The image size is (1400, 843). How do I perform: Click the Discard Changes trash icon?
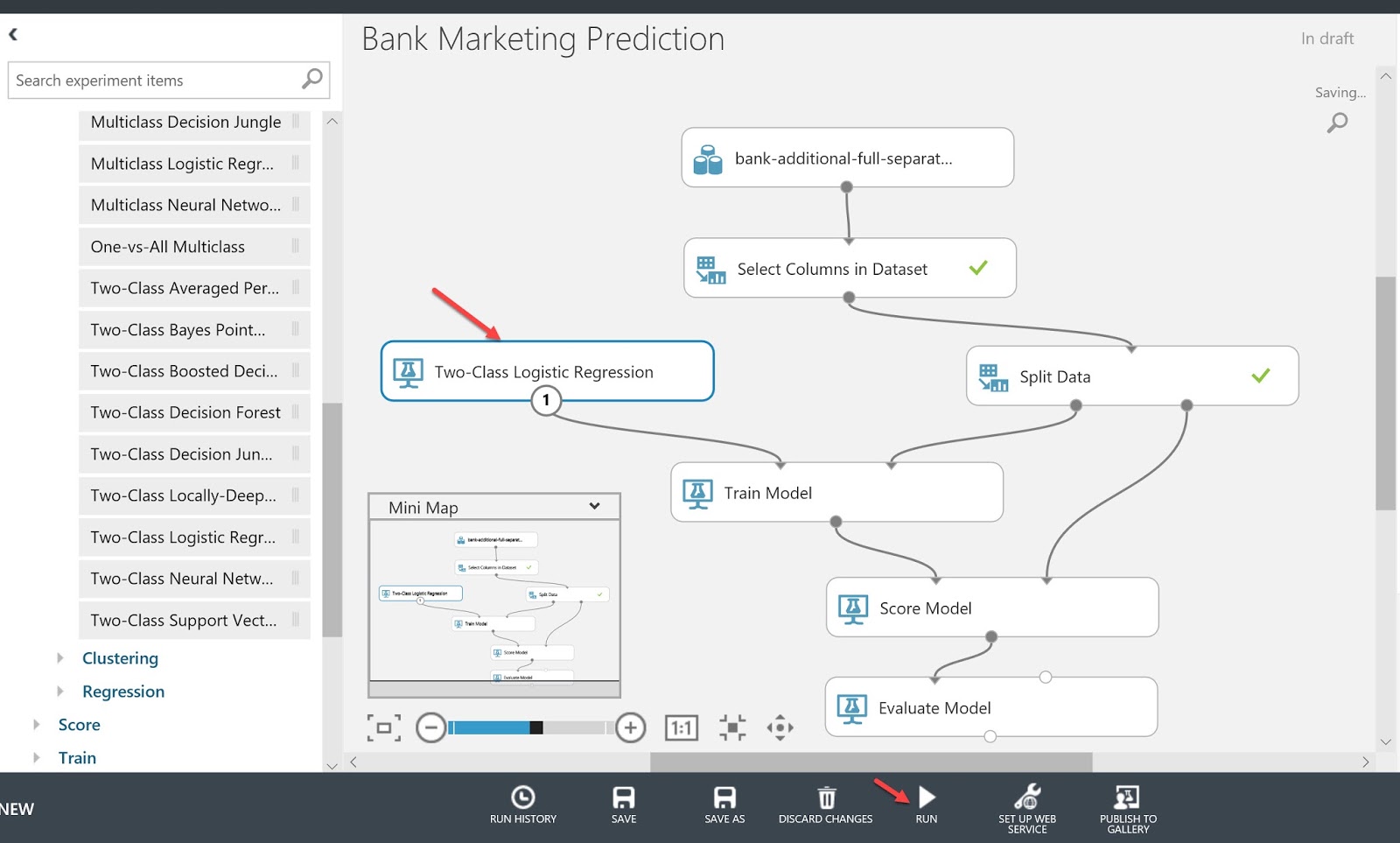pos(825,797)
